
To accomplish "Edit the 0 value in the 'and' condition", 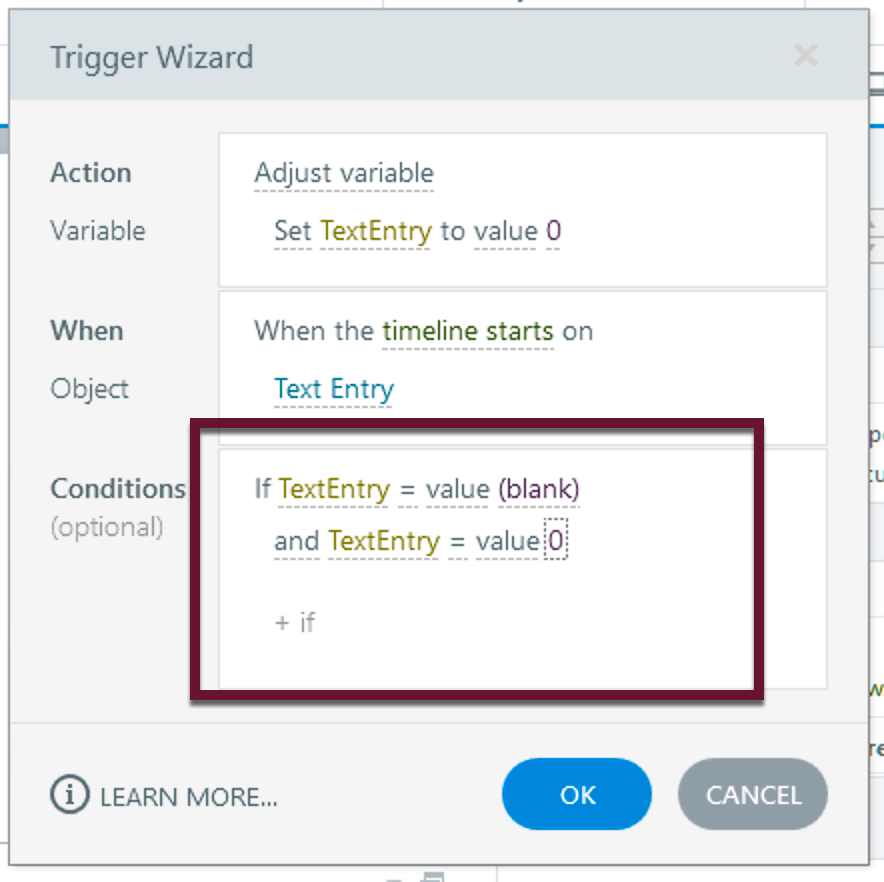I will (556, 541).
